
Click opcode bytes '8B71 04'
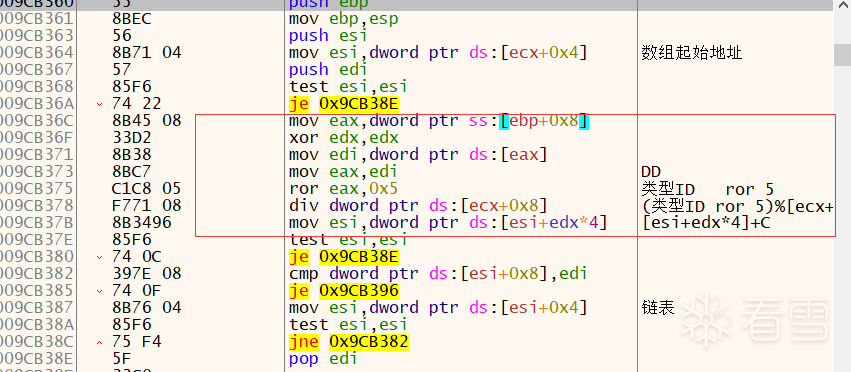(147, 53)
